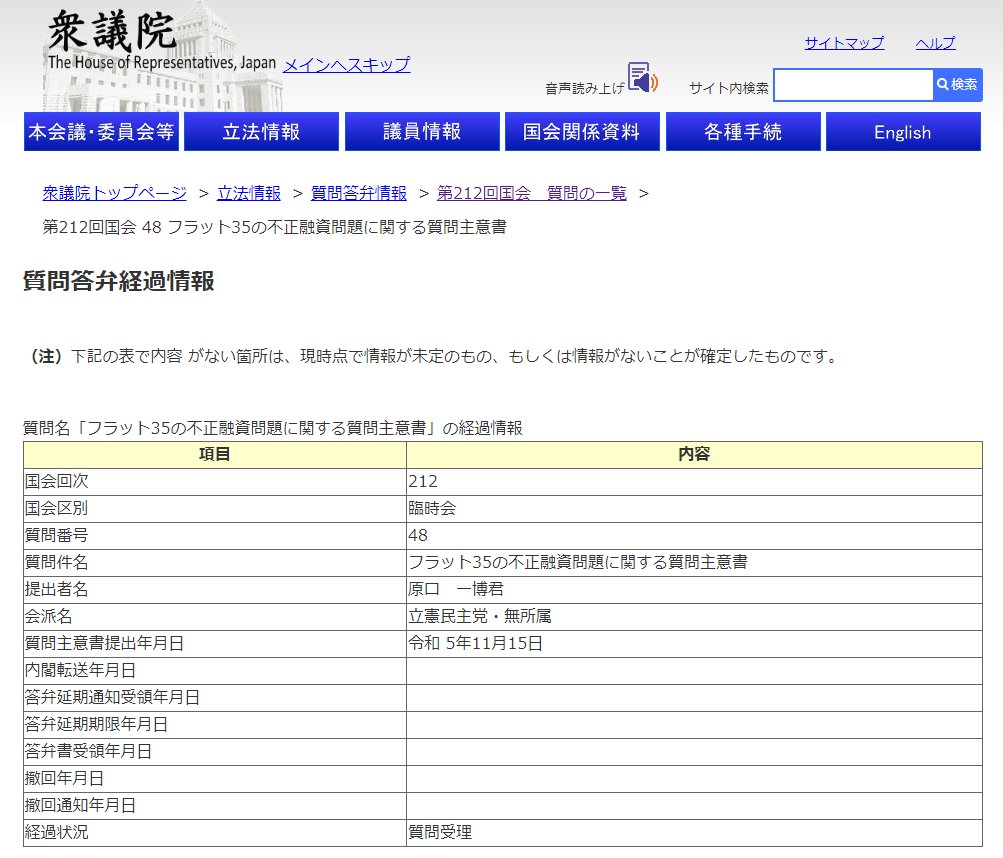
Task: Select the 質問受理 status cell
Action: click(694, 833)
